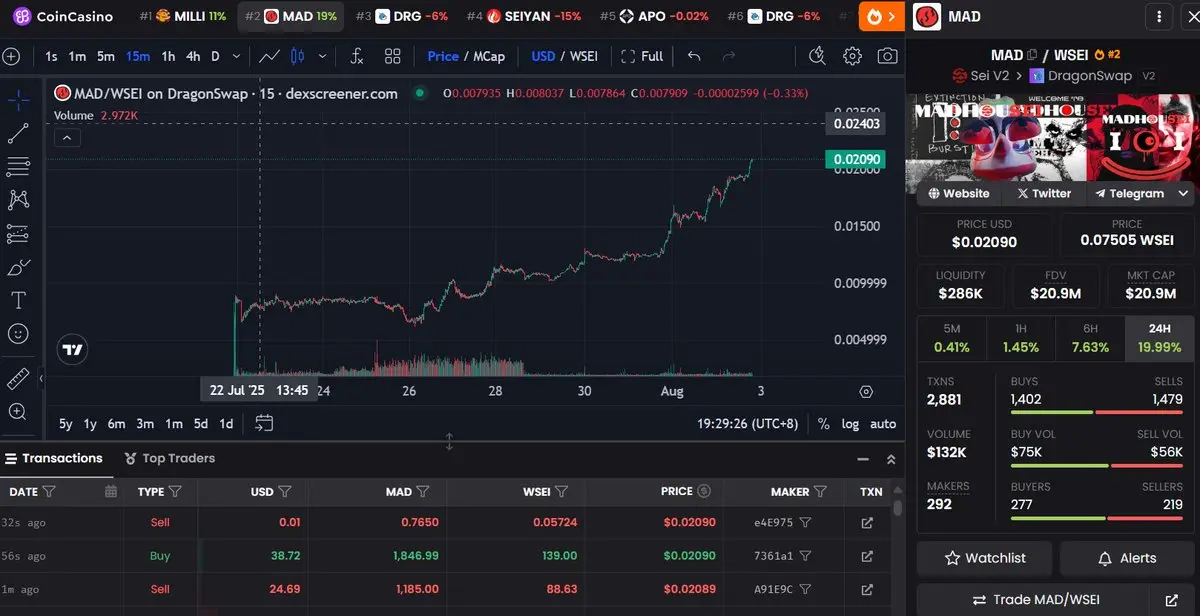Select the ruler measure tool
The image size is (1200, 616).
point(18,378)
